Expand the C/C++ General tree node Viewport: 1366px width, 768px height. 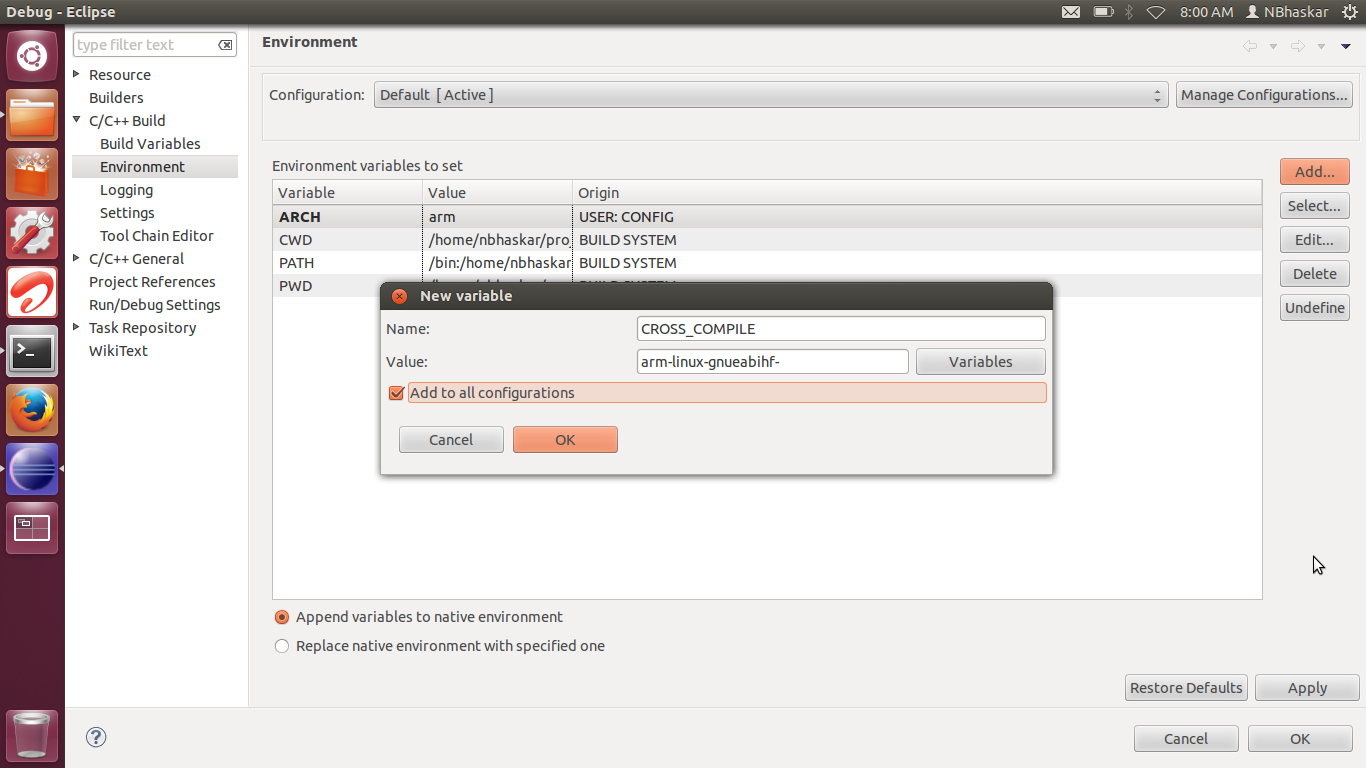[77, 258]
